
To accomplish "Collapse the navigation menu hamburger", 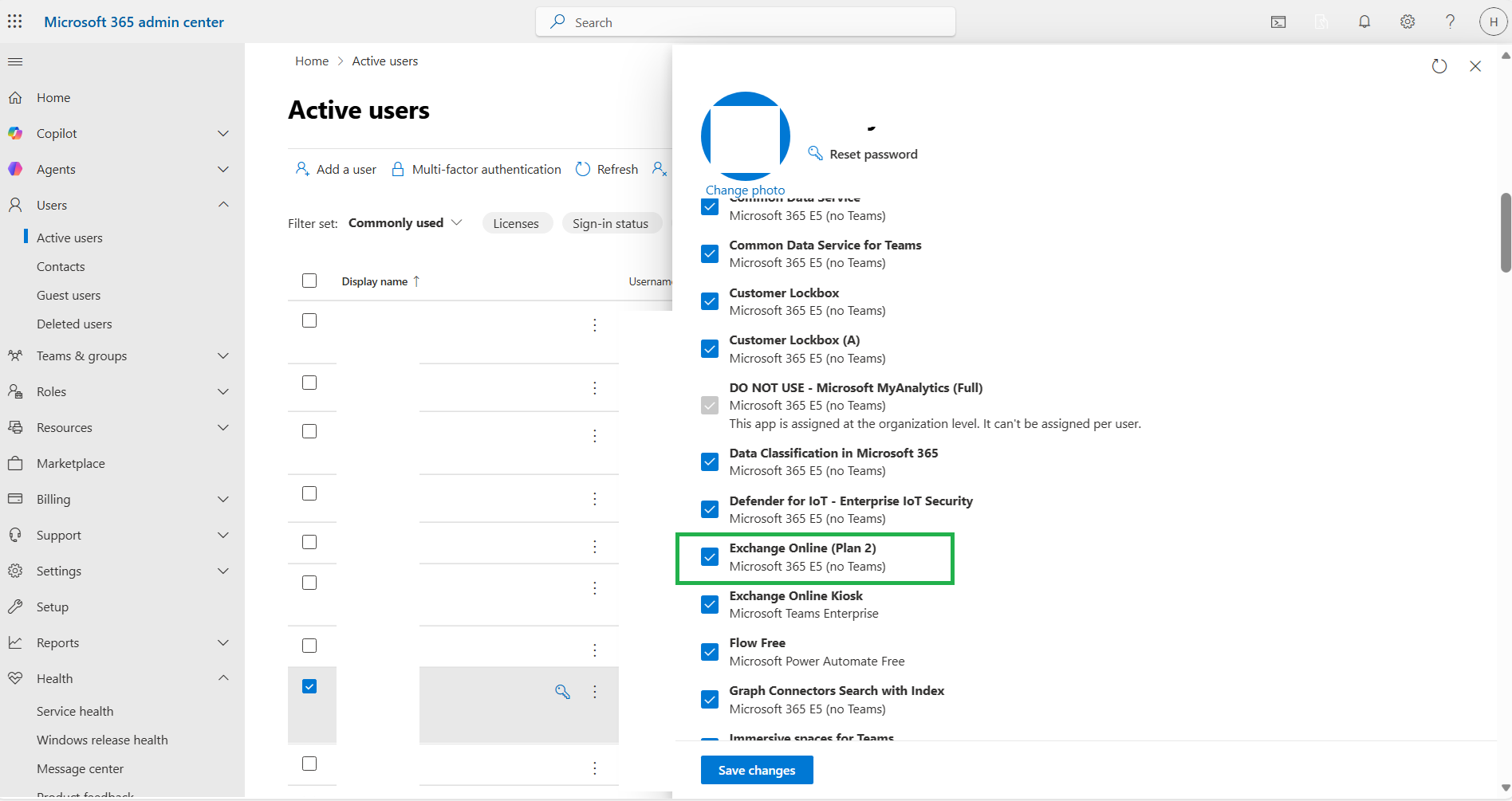I will pos(15,61).
